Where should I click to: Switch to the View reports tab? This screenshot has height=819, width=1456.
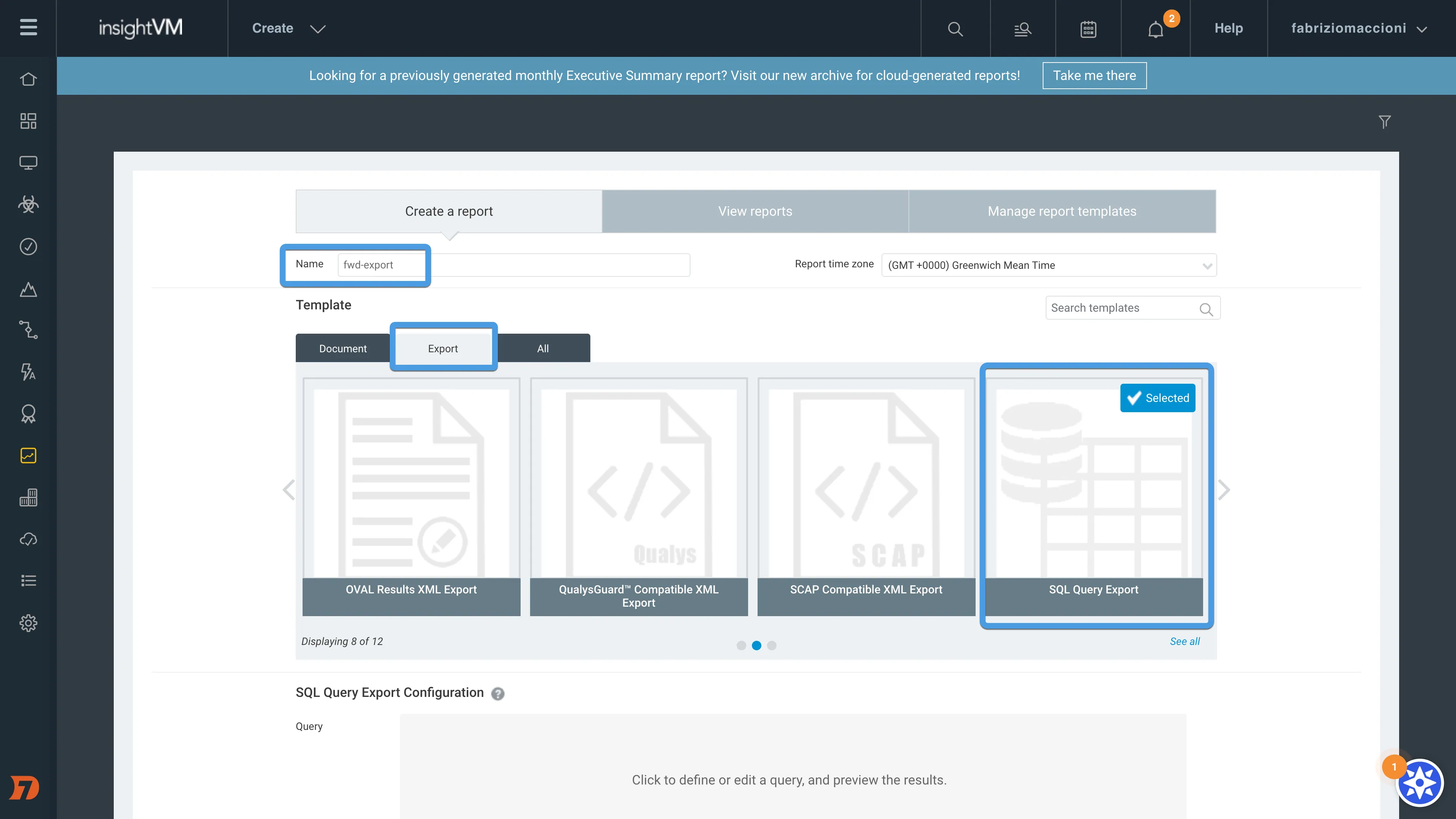pos(755,211)
